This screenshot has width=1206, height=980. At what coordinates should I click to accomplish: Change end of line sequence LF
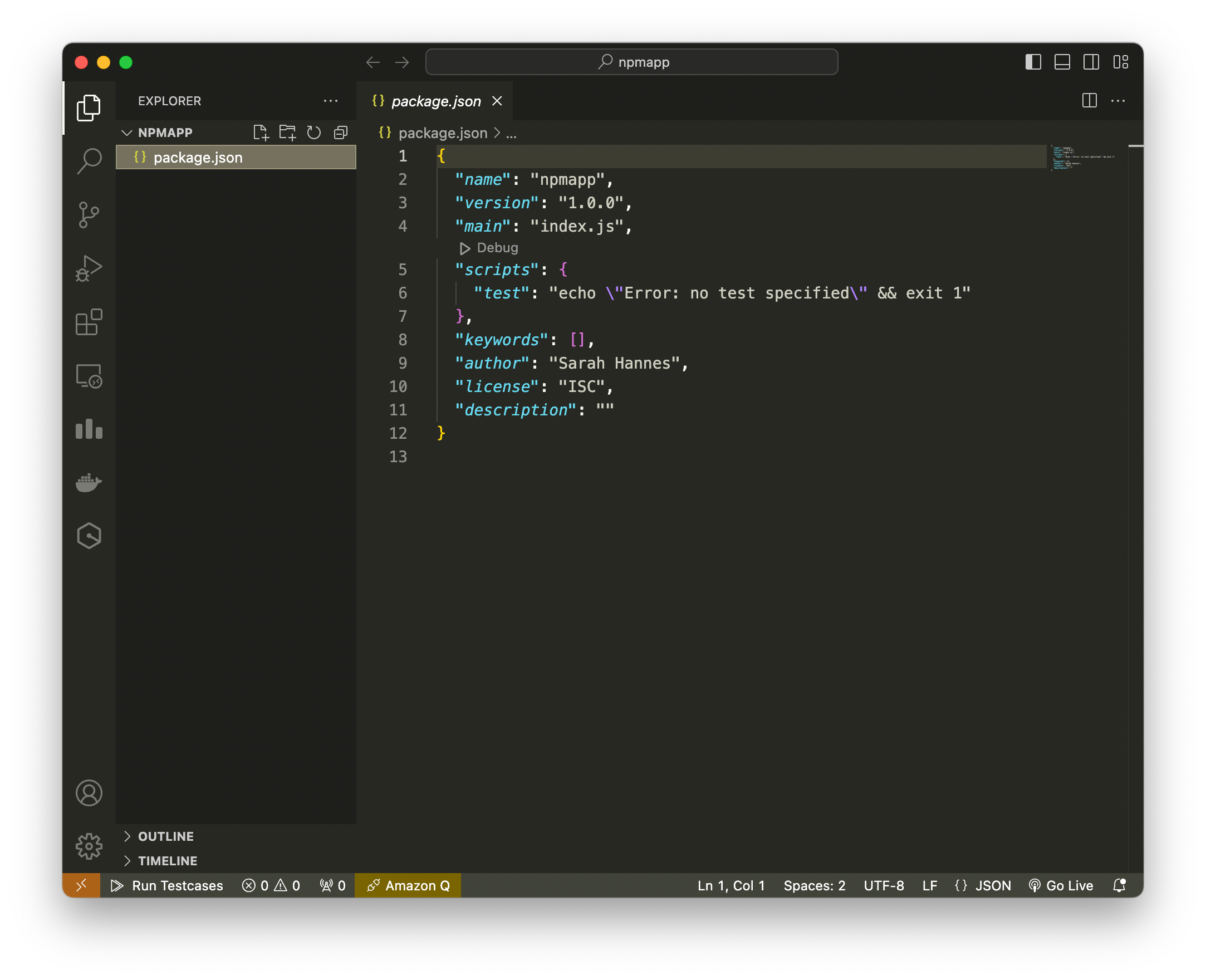pos(930,886)
